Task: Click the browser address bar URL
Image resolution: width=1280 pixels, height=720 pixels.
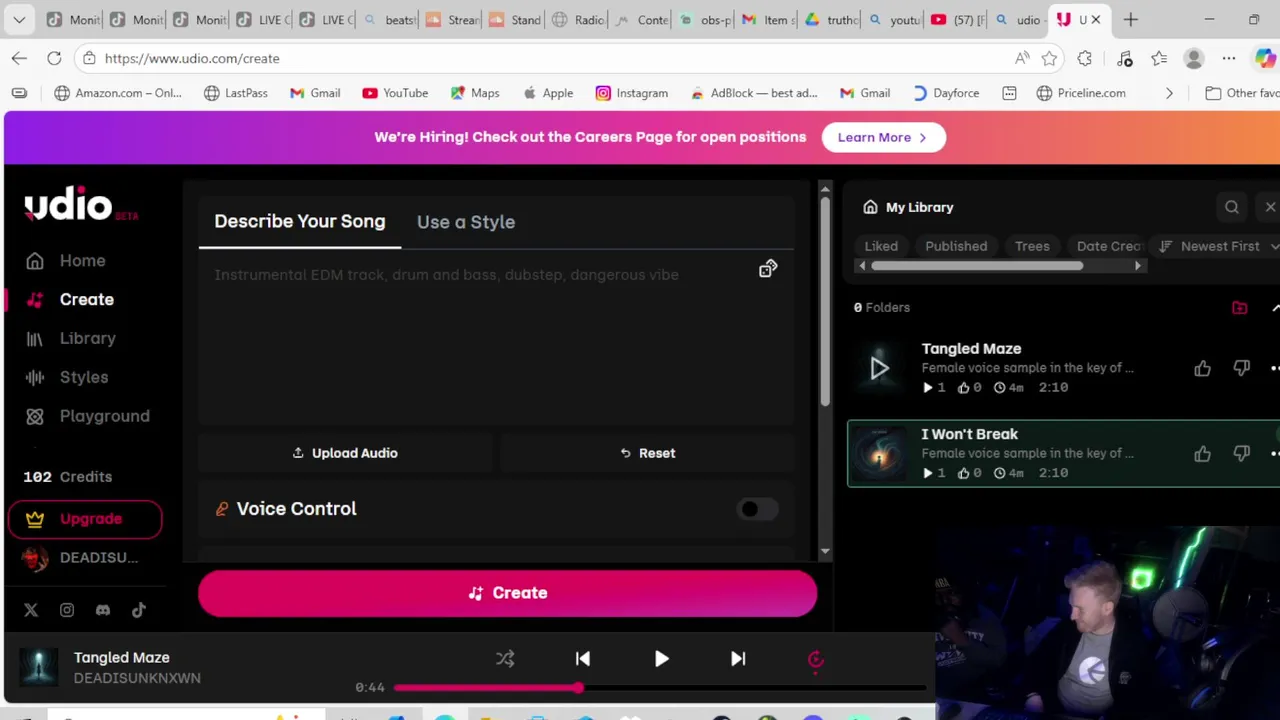Action: (192, 58)
